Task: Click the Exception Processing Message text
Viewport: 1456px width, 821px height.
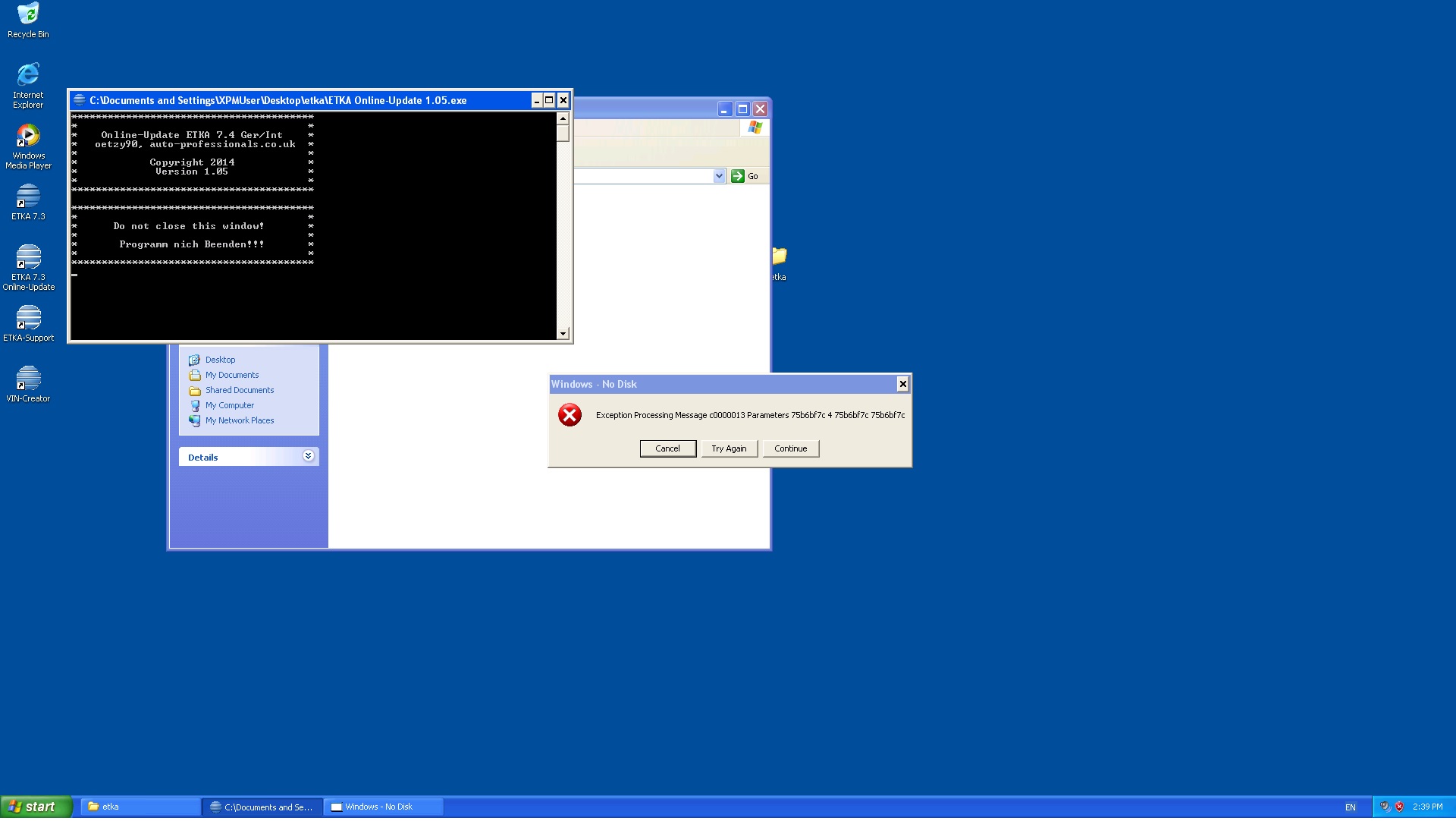Action: [x=750, y=416]
